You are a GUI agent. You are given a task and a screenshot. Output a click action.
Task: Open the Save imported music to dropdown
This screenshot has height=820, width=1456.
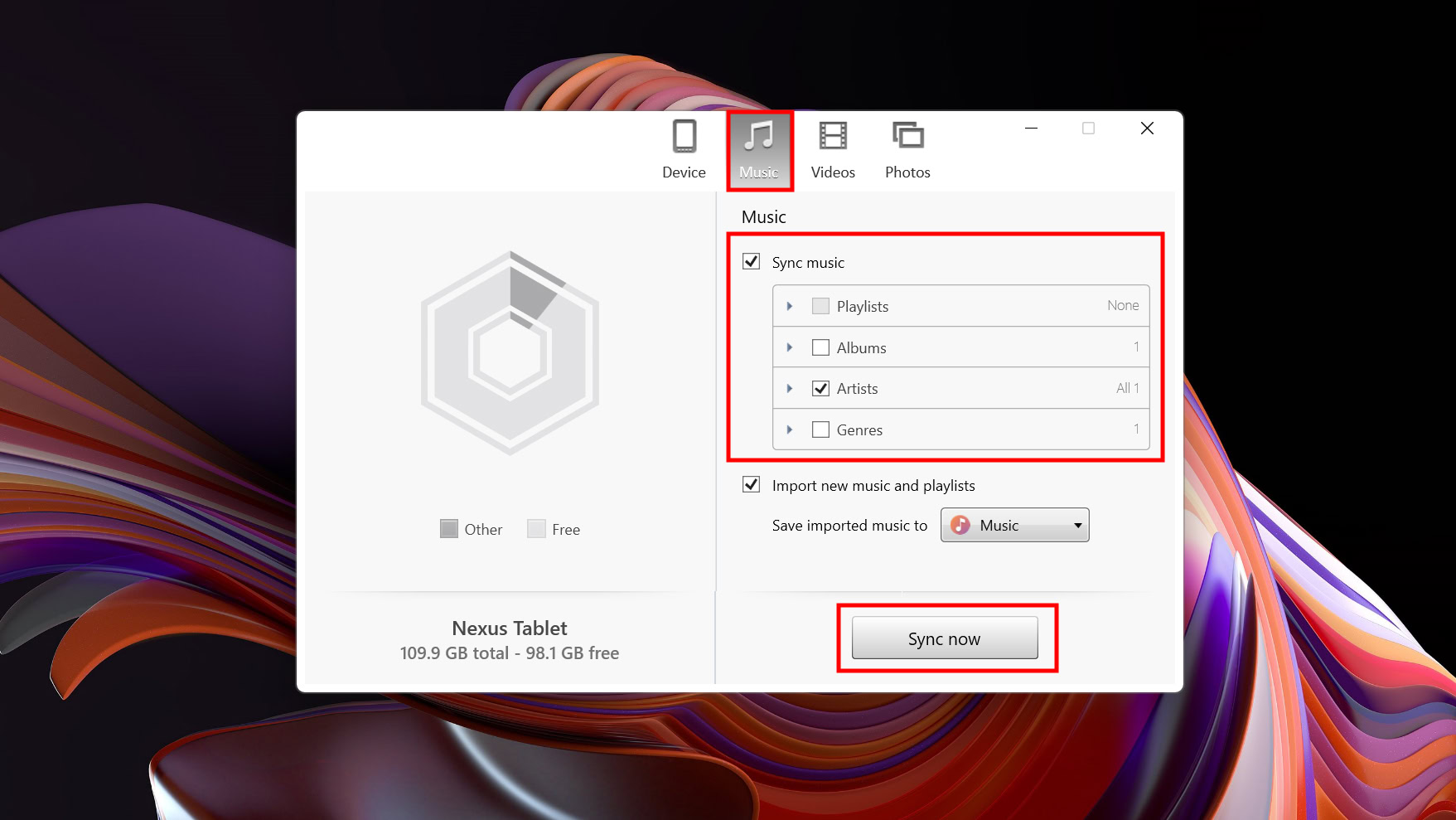tap(1014, 525)
